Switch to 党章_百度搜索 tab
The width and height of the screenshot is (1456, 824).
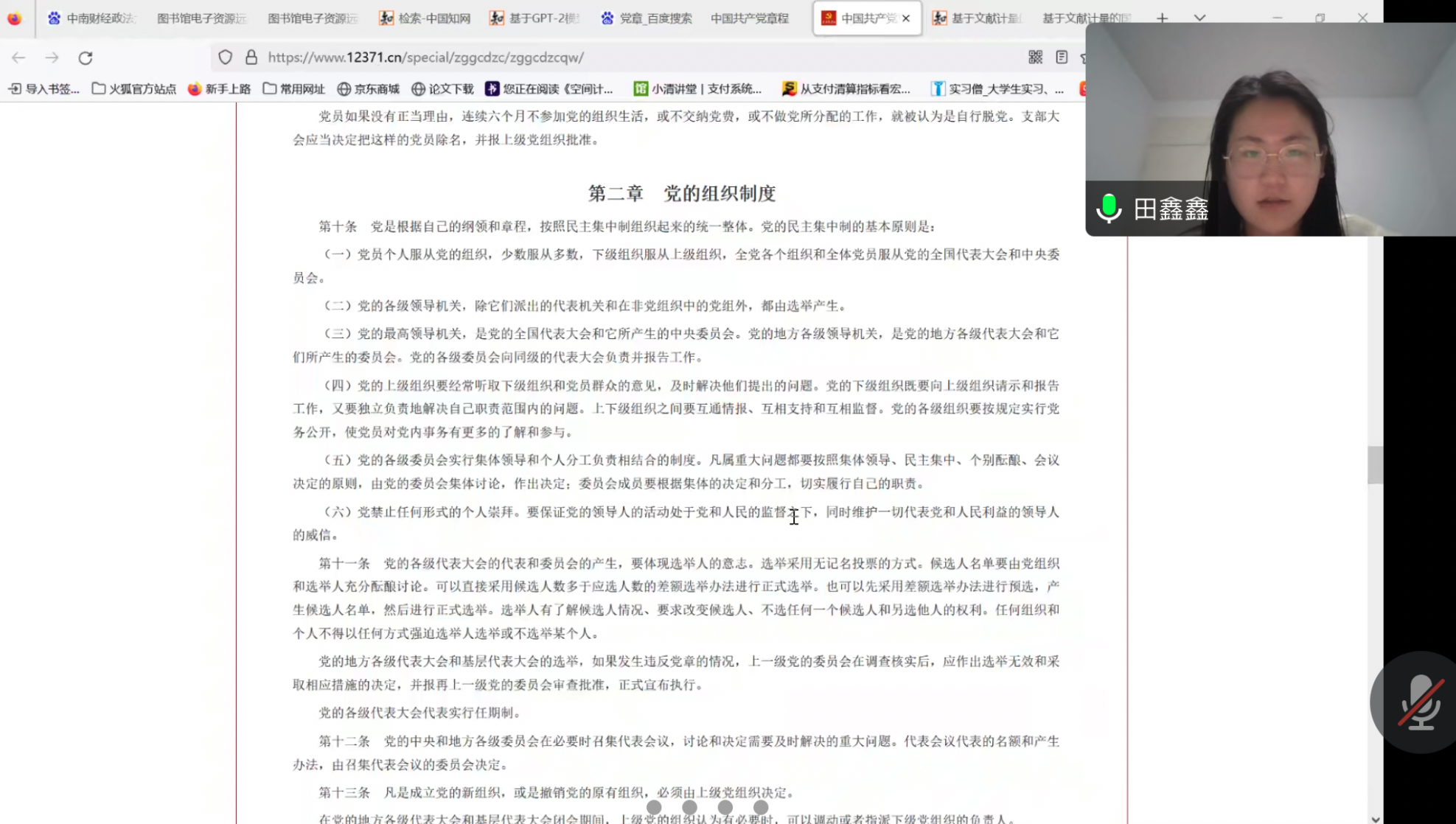[646, 18]
